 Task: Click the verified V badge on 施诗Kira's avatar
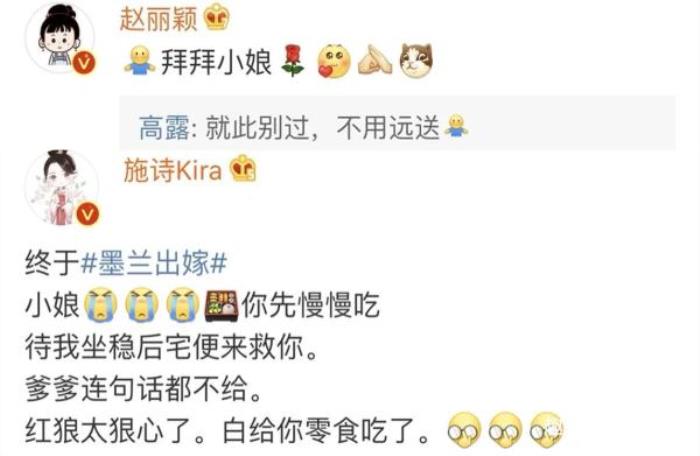click(x=88, y=214)
